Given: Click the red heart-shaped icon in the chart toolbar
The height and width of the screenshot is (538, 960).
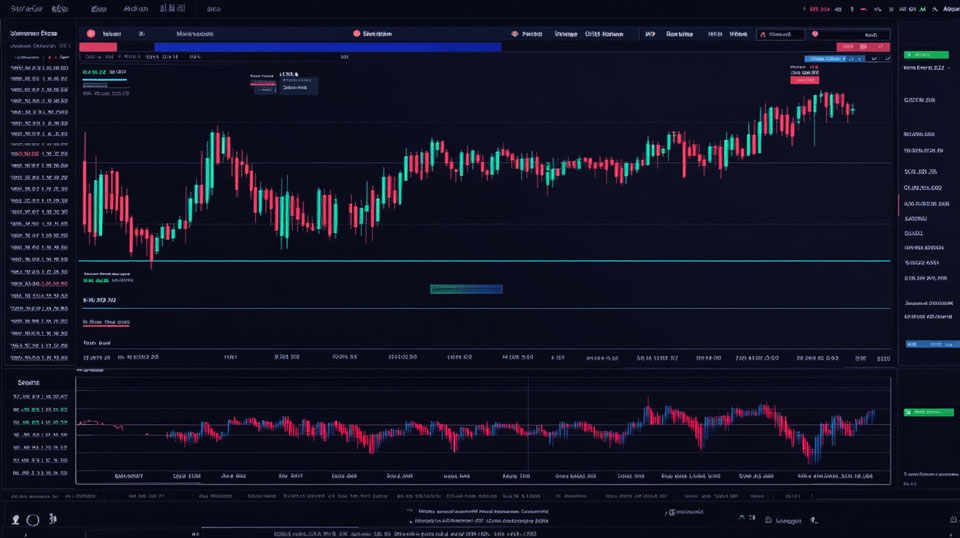Looking at the screenshot, I should (x=514, y=34).
